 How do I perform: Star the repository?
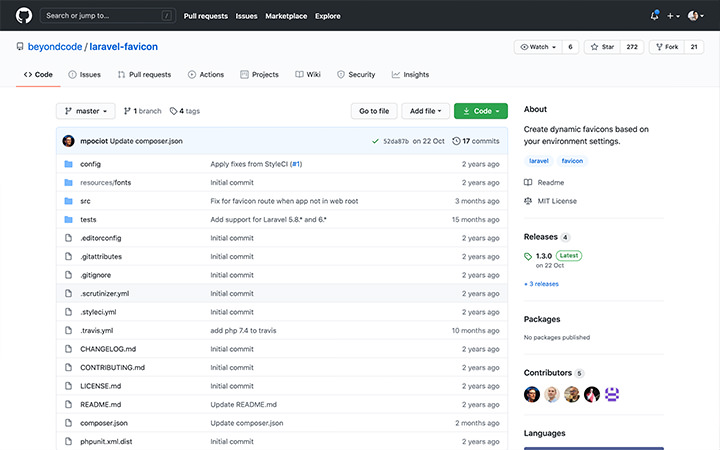click(x=602, y=47)
